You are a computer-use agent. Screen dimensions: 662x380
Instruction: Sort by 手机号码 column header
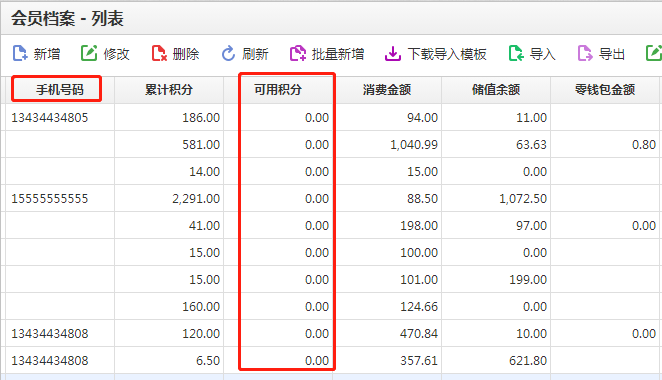pos(60,90)
